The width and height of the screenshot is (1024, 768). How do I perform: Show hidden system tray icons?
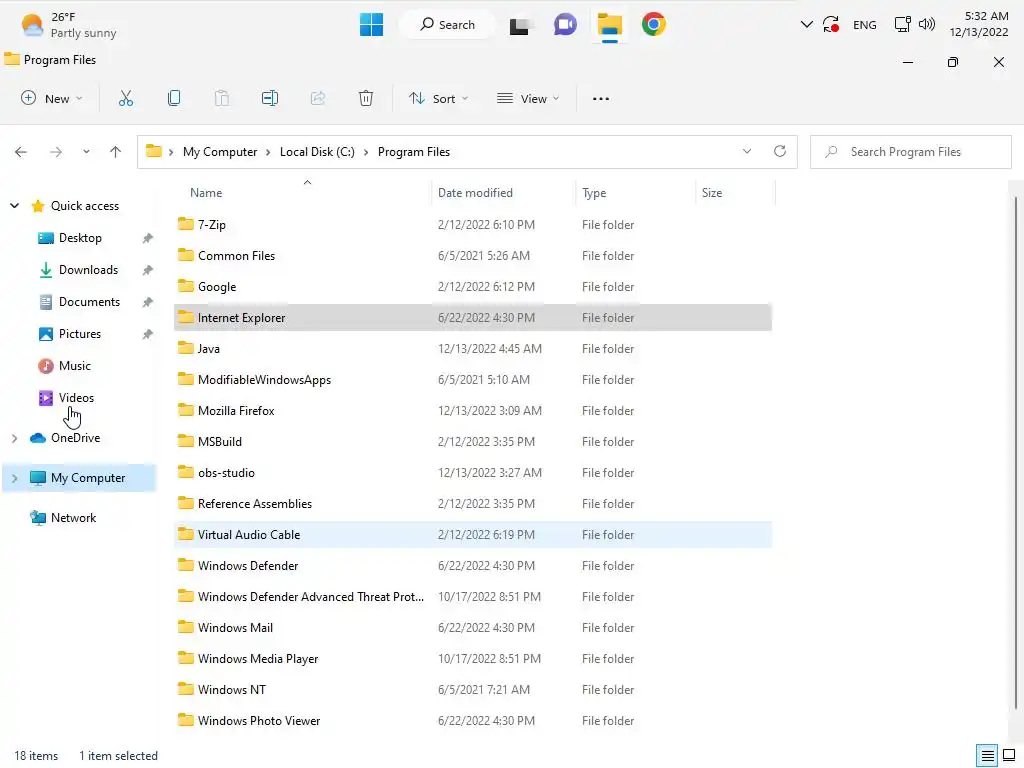point(807,25)
